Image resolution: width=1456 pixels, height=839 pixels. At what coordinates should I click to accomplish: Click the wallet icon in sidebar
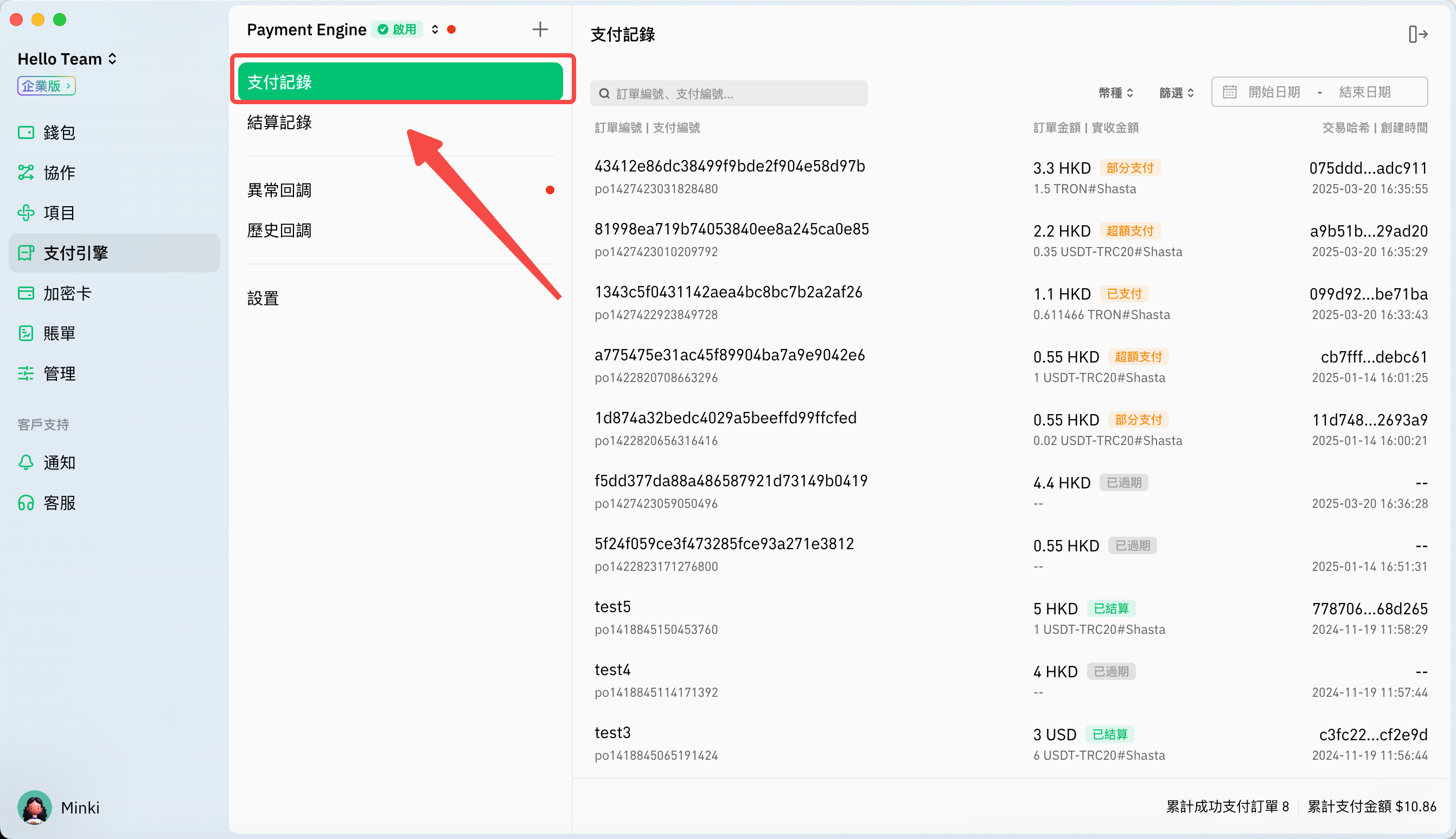click(26, 132)
